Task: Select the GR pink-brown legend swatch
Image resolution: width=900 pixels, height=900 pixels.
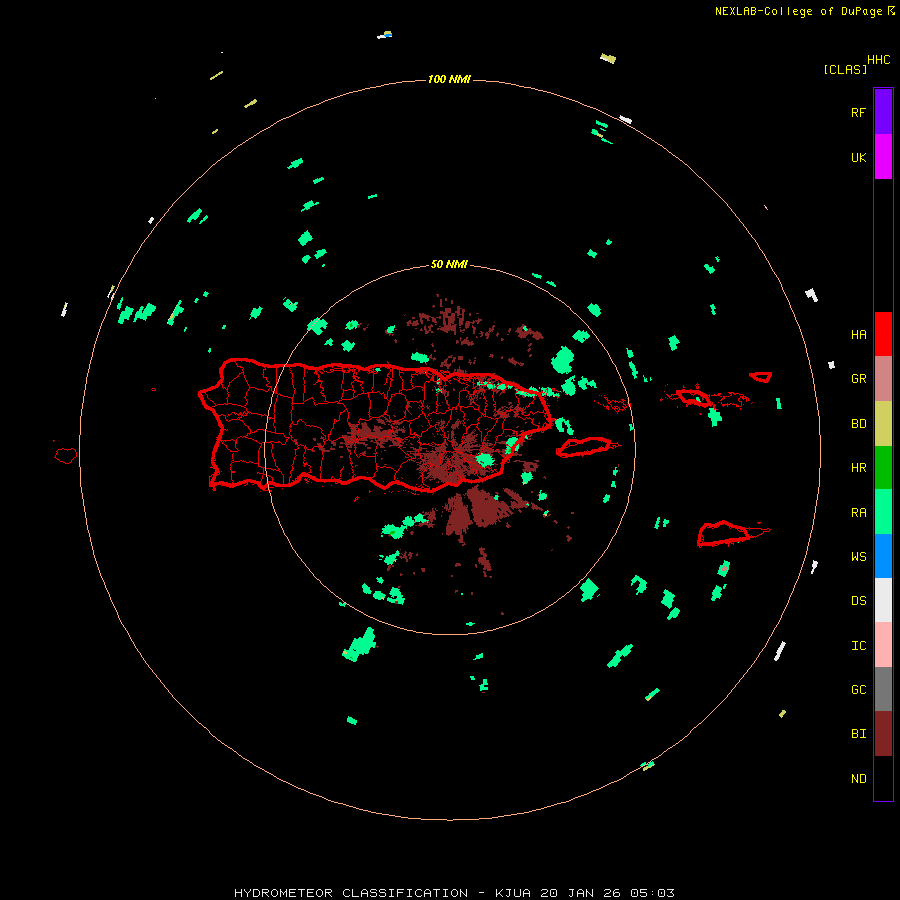Action: [883, 378]
